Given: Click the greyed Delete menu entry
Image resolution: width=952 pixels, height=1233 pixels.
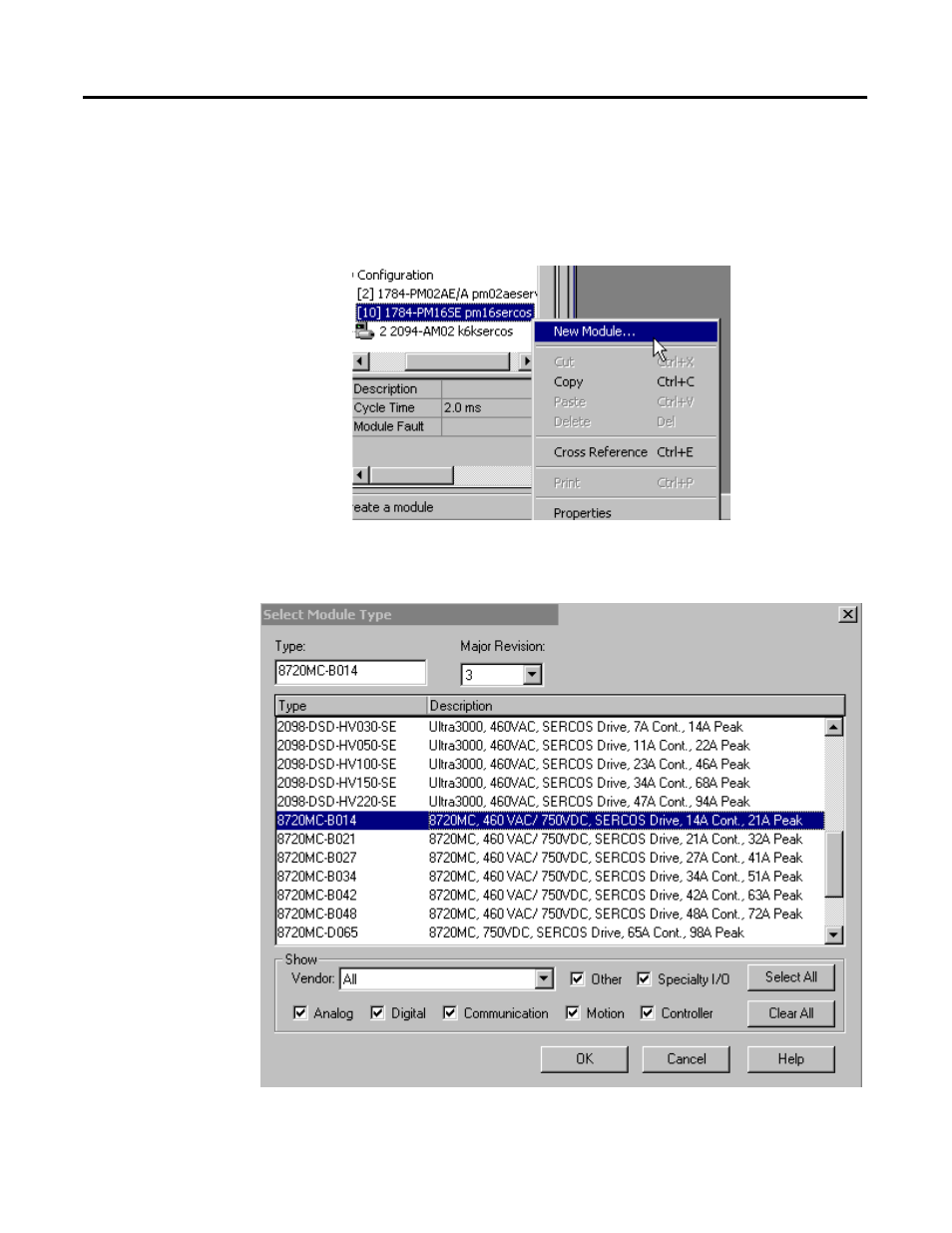Looking at the screenshot, I should (626, 422).
